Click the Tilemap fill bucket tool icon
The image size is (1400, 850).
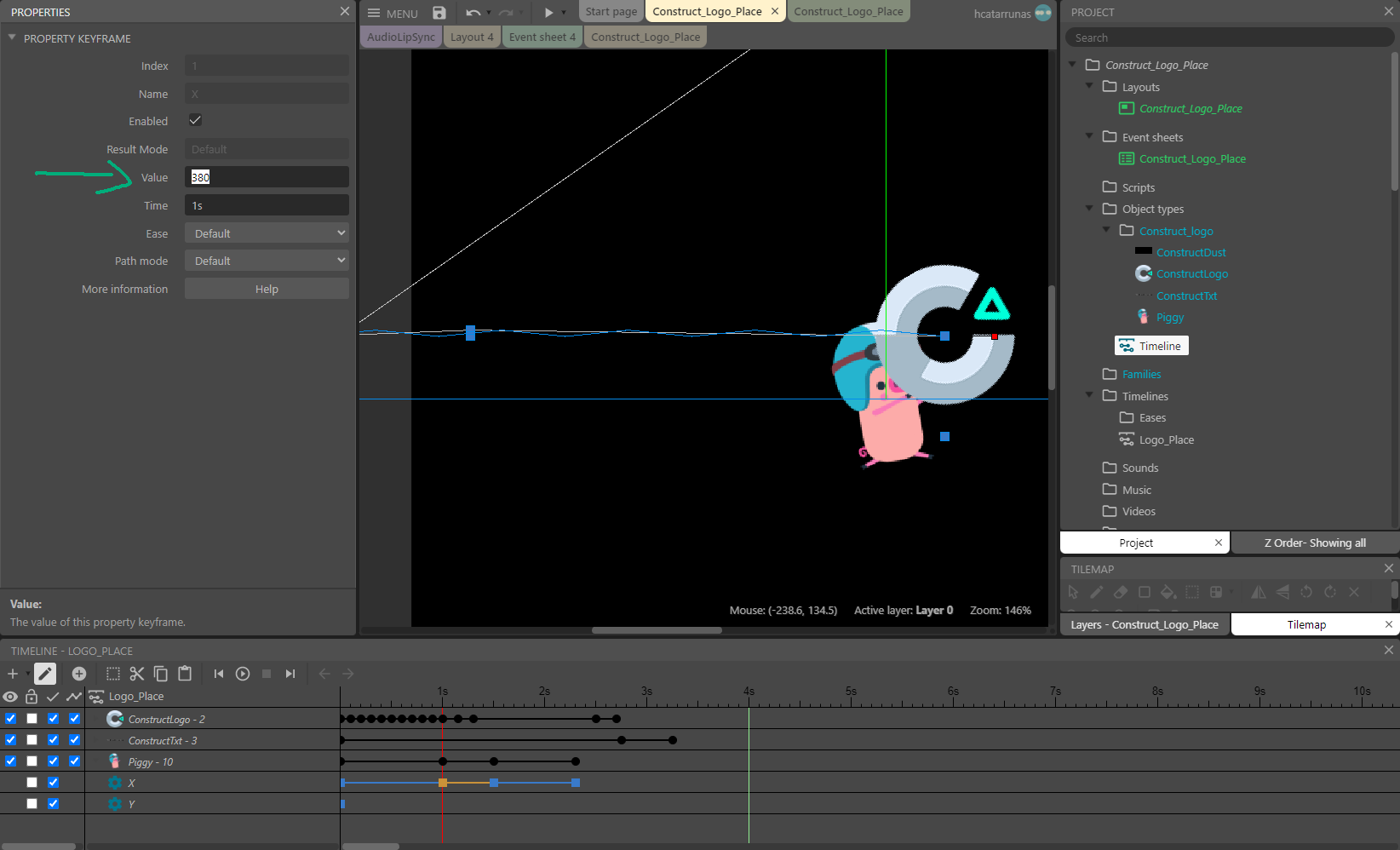click(x=1168, y=592)
